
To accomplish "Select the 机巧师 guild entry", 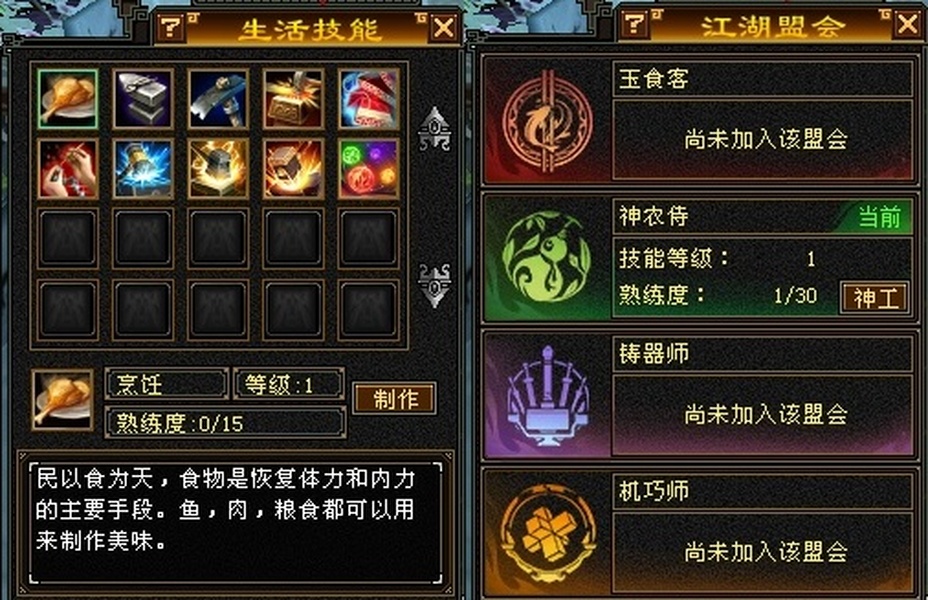I will tap(699, 533).
